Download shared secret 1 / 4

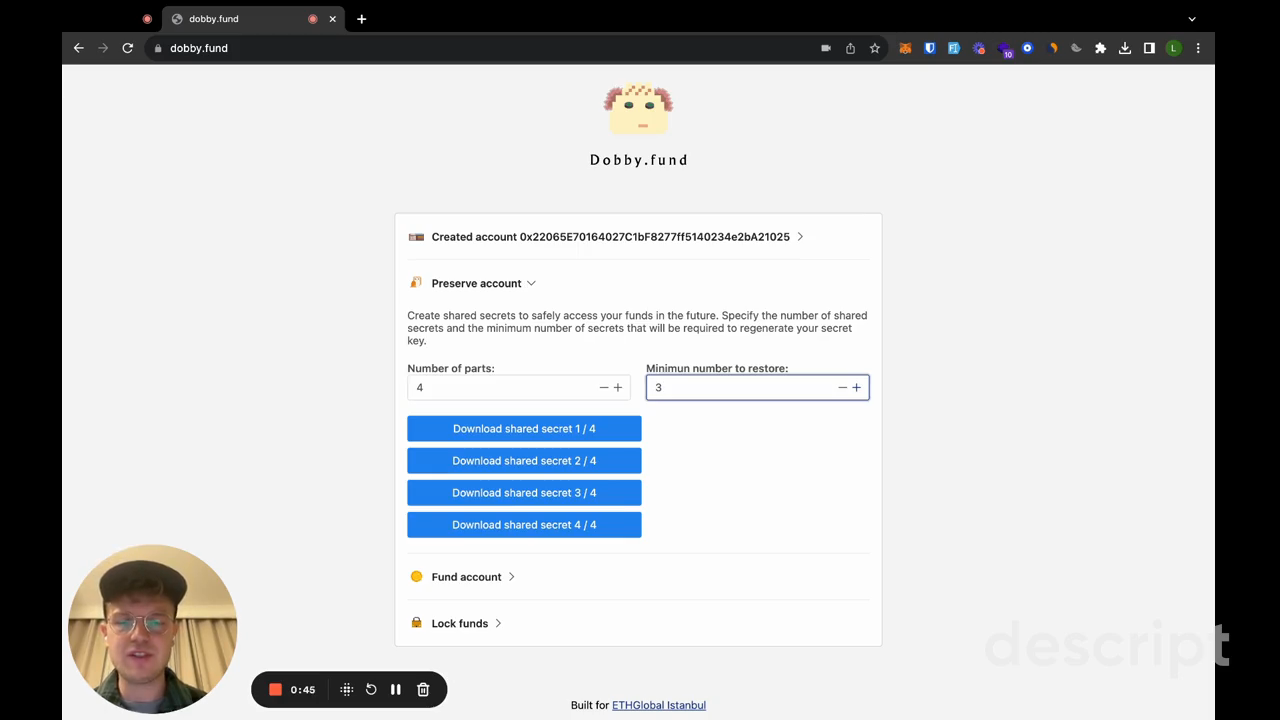pos(524,429)
